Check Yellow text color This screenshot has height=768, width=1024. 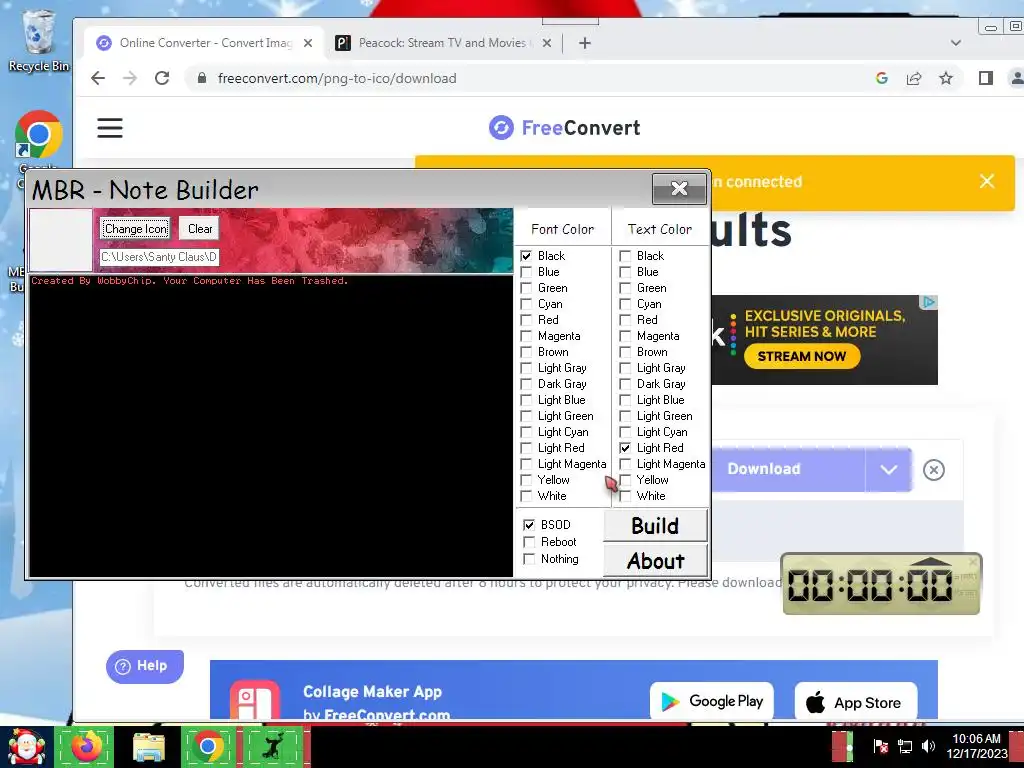click(625, 480)
